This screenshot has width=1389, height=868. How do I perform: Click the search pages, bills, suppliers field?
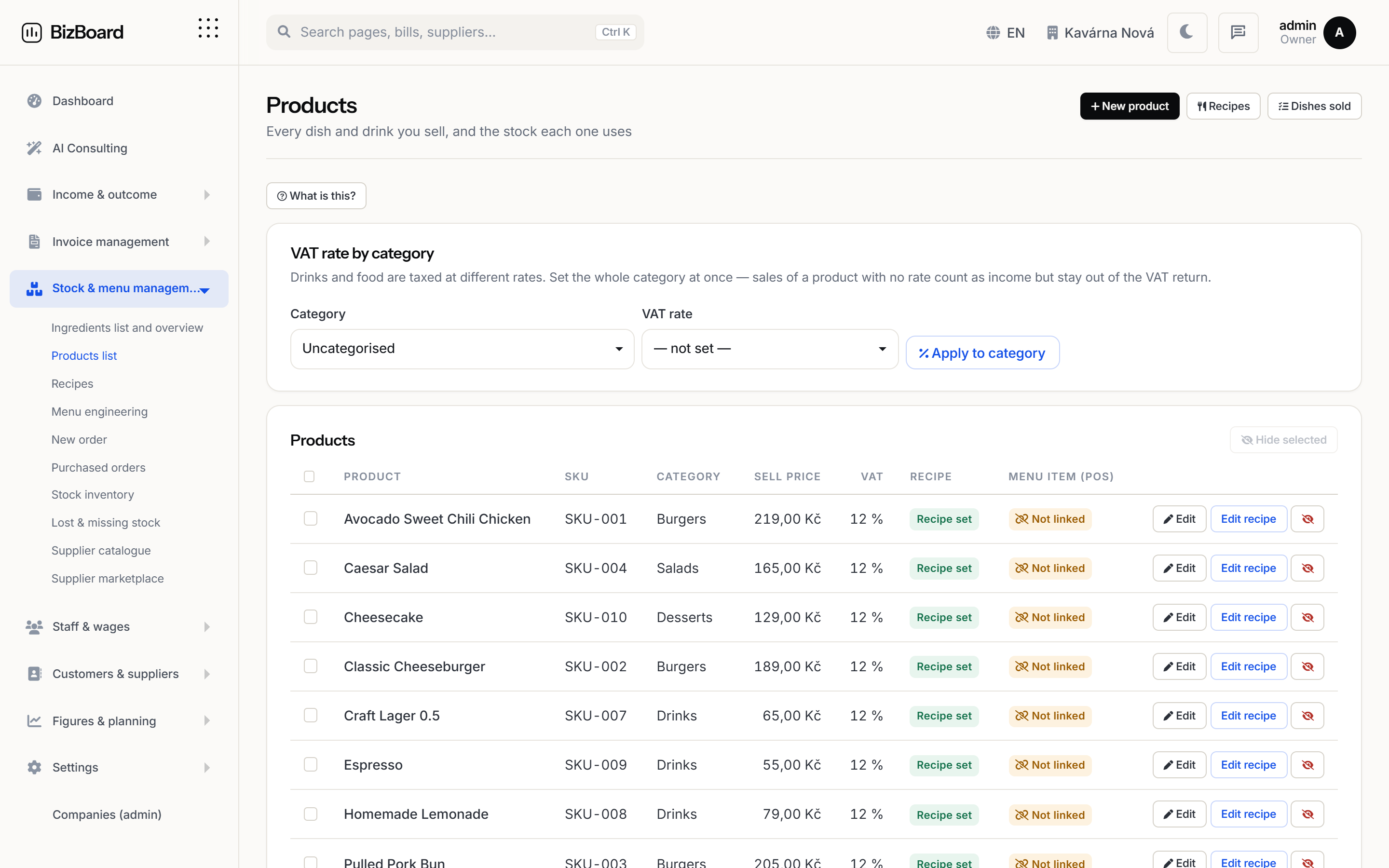[x=455, y=32]
